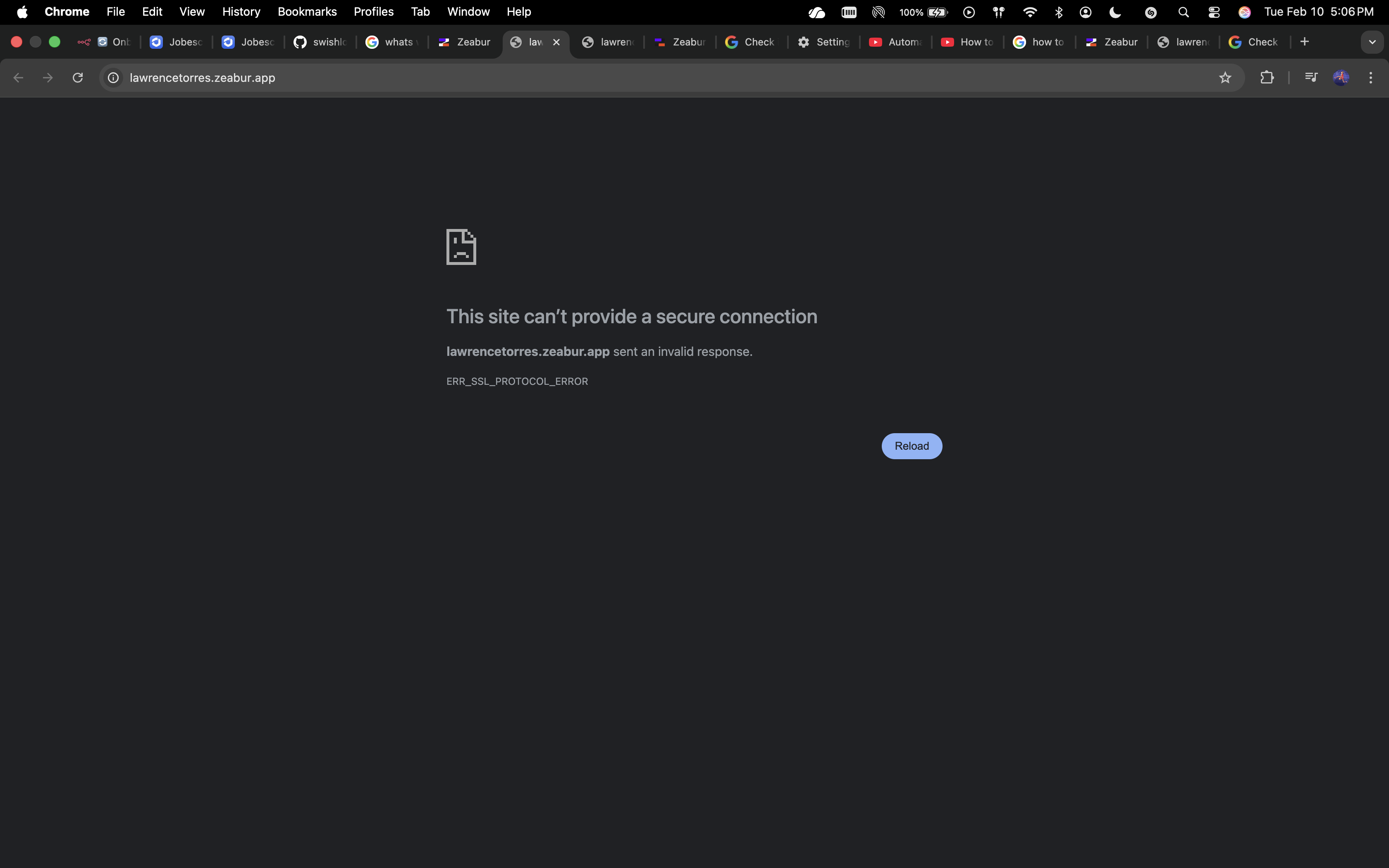Open the Chrome profile avatar icon
The image size is (1389, 868).
click(x=1341, y=78)
